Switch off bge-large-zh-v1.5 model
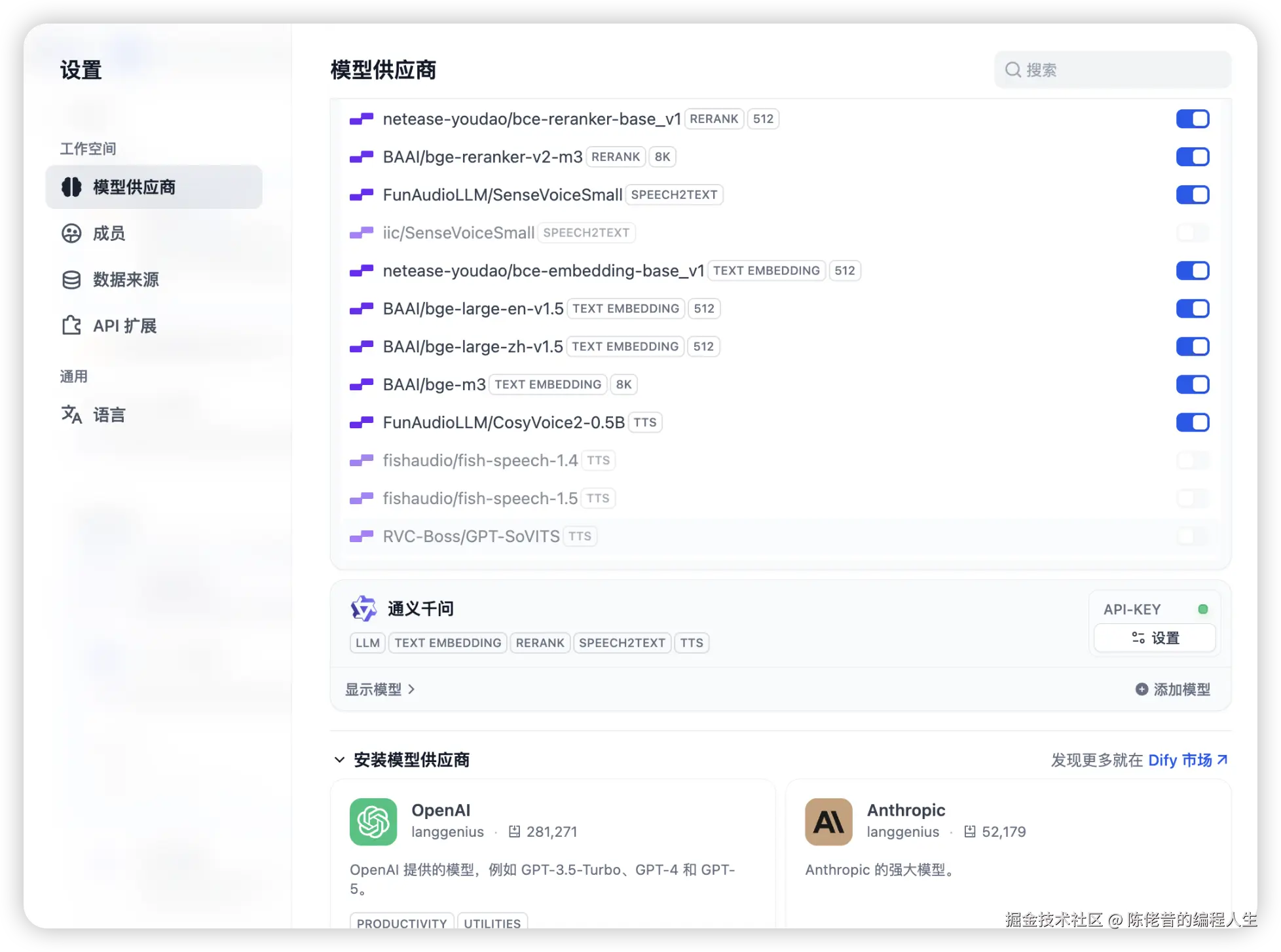Screen dimensions: 1281x952 click(1193, 347)
